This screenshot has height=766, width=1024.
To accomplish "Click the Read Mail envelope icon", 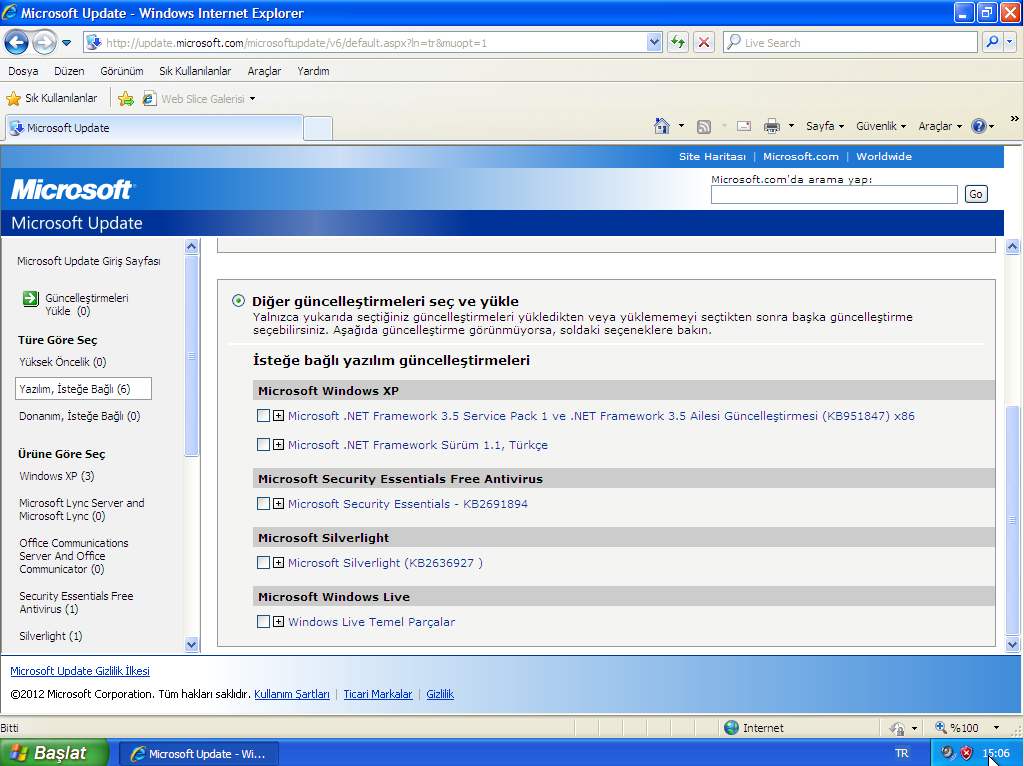I will (x=744, y=126).
